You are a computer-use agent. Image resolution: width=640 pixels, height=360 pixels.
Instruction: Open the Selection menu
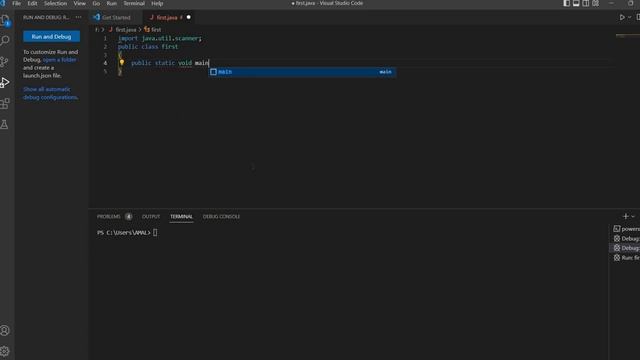tap(55, 3)
